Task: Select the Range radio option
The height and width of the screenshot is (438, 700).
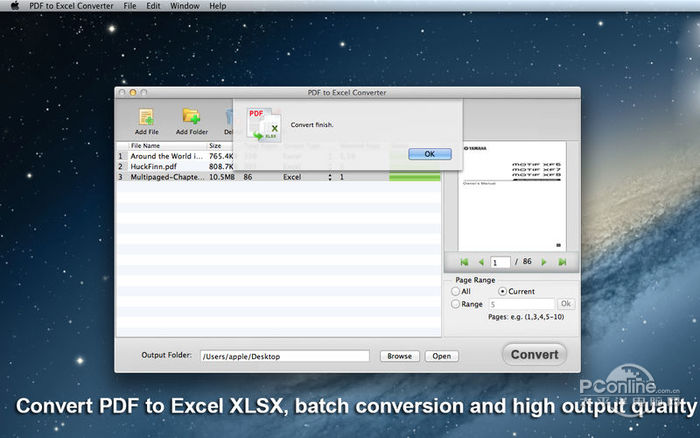Action: (455, 304)
